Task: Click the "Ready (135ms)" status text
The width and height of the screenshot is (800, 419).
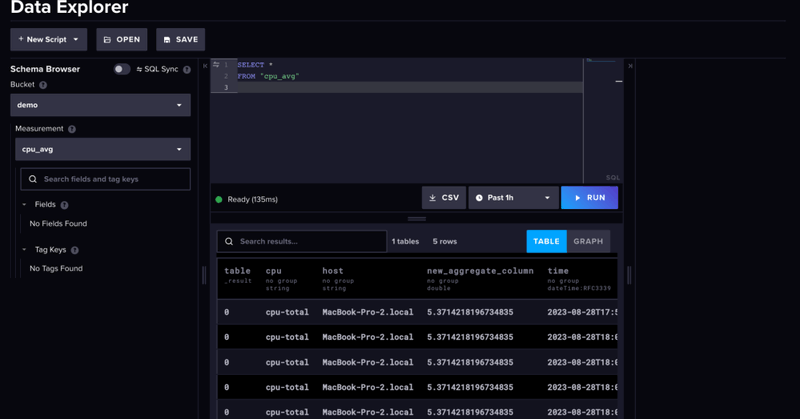Action: 253,200
